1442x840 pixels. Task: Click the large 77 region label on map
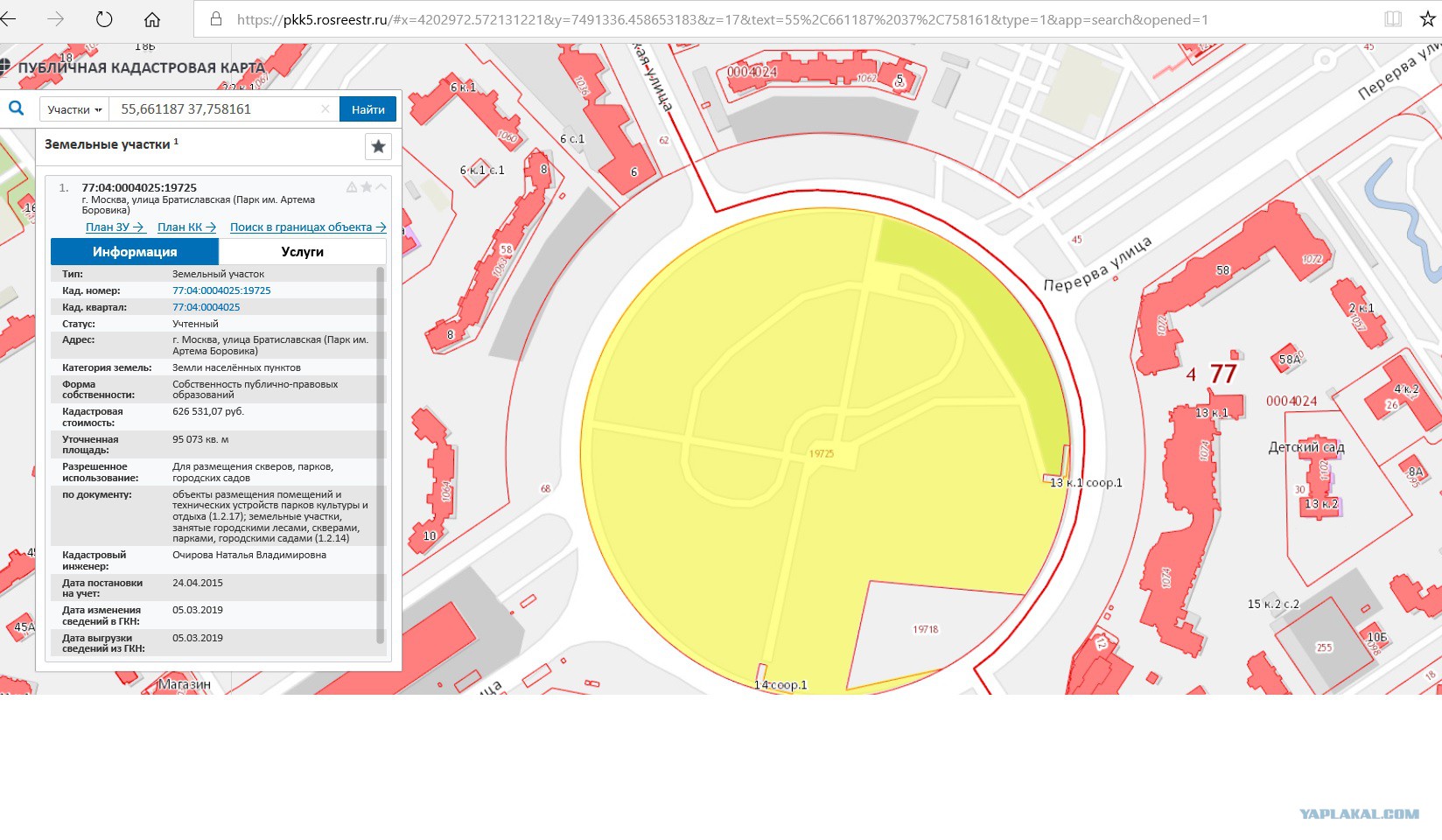click(x=1223, y=374)
